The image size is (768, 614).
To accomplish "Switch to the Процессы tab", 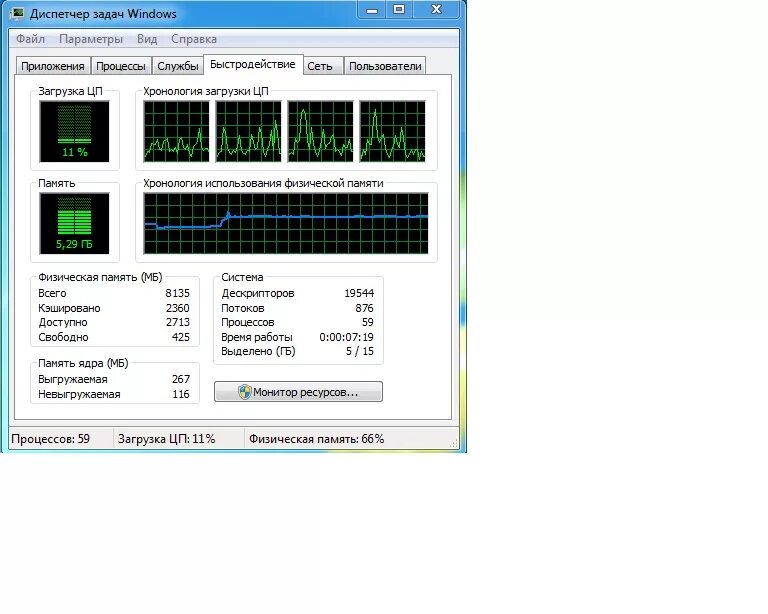I will tap(121, 66).
